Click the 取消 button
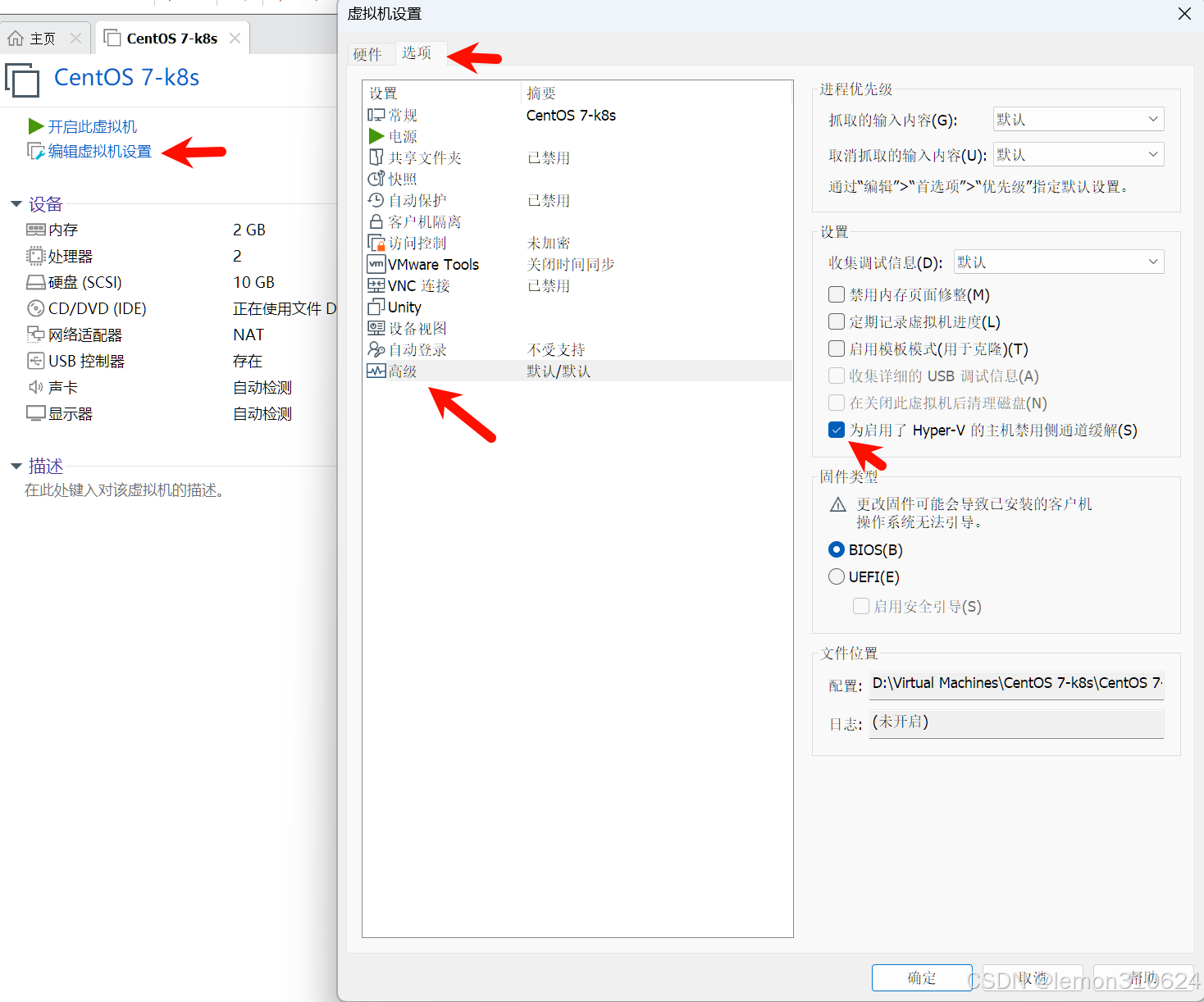Viewport: 1204px width, 1002px height. [1033, 977]
